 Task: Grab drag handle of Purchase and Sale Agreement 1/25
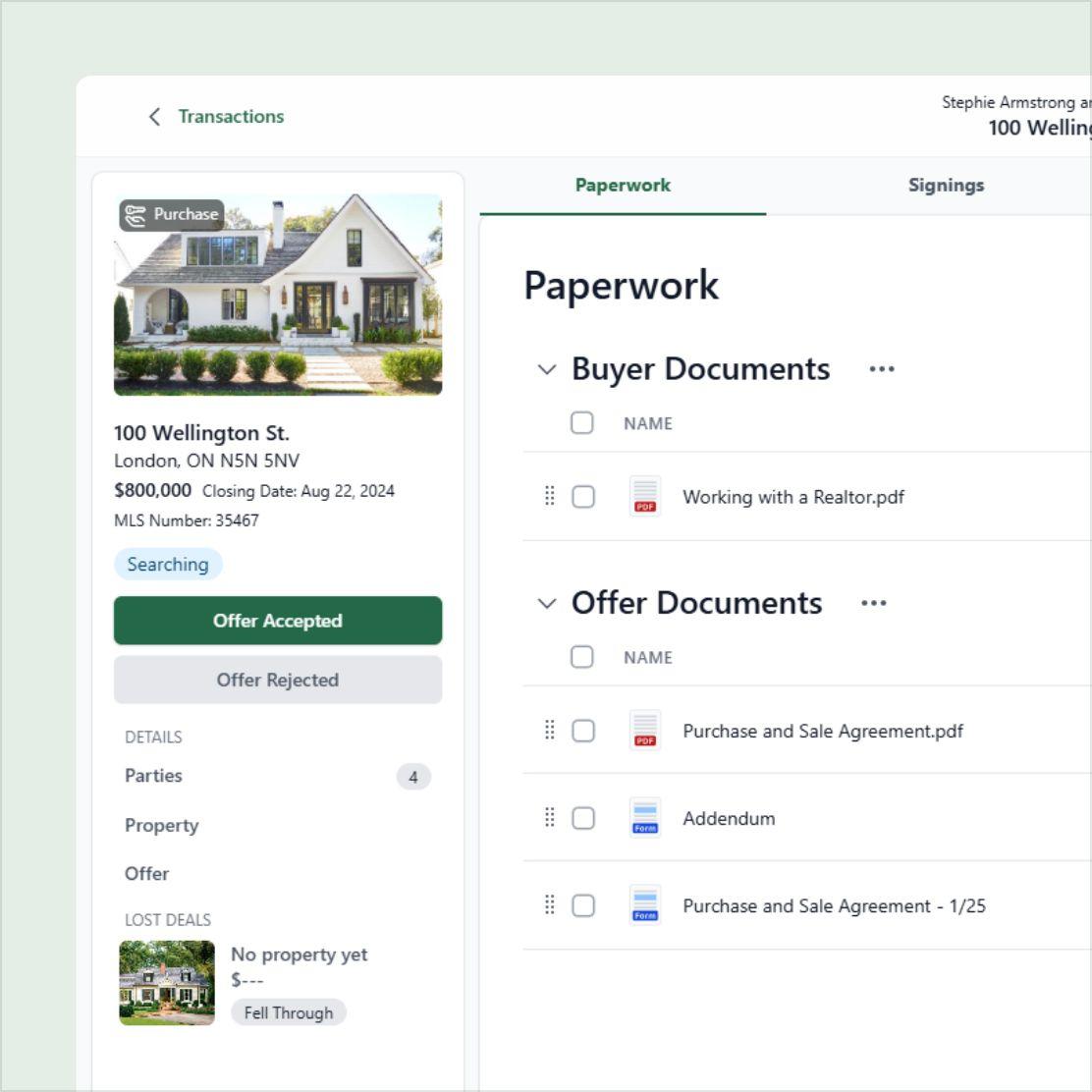click(x=550, y=904)
